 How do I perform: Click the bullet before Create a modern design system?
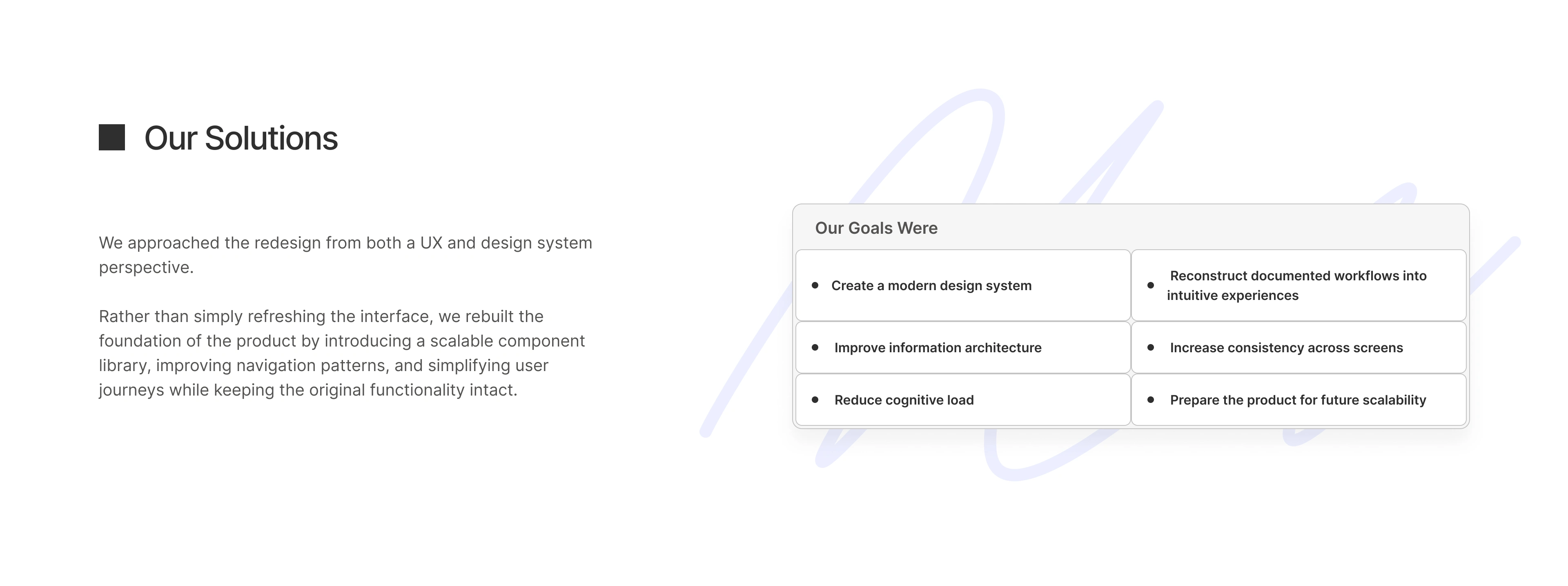[815, 285]
